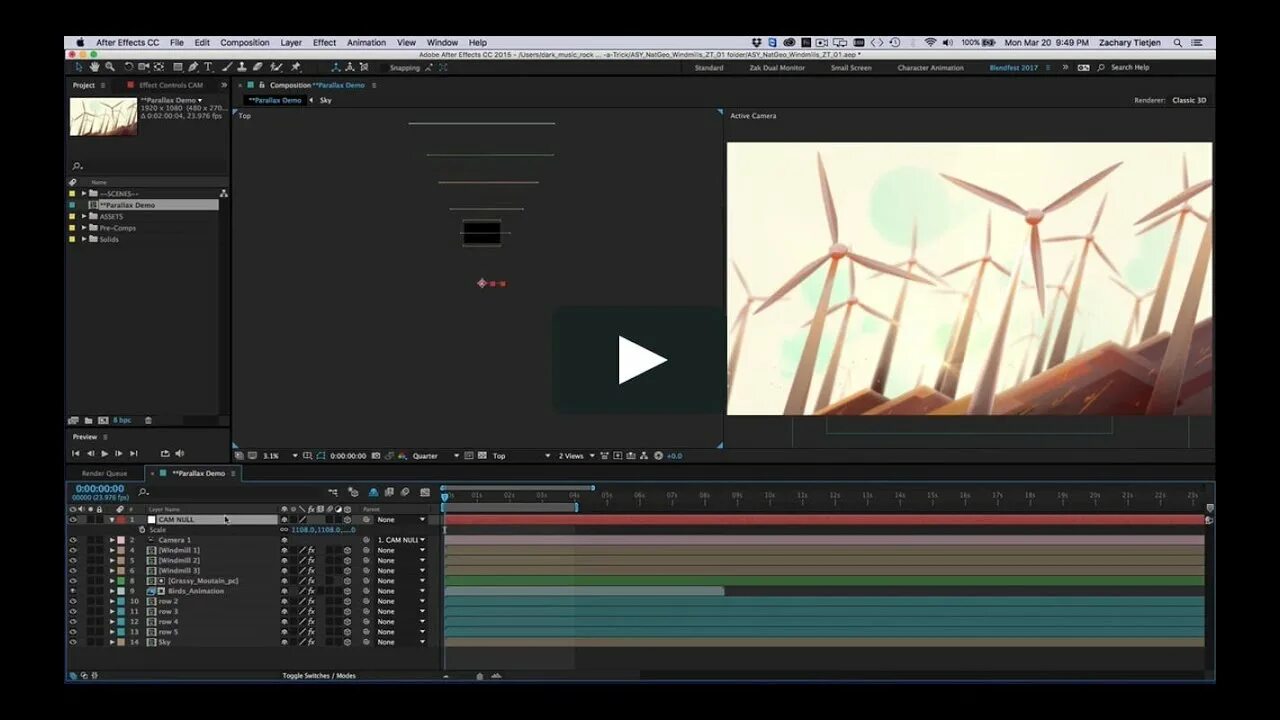
Task: Expand the --SCENES-- folder in Project
Action: pos(84,193)
